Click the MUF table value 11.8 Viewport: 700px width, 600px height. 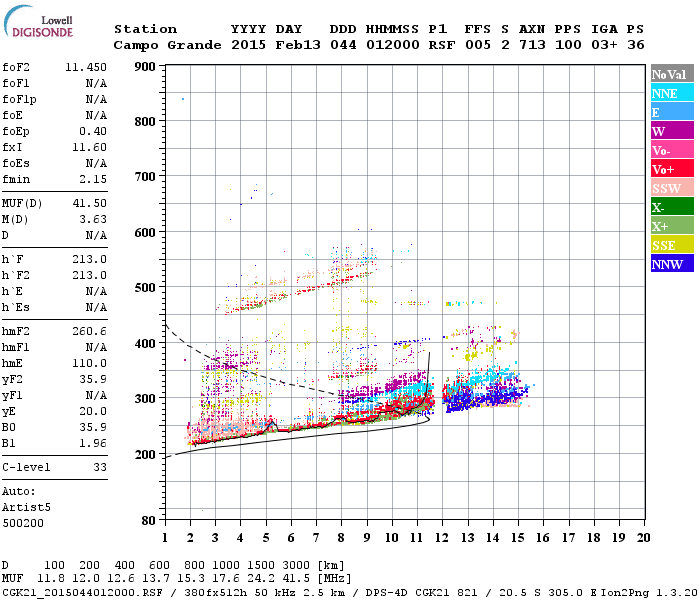(51, 579)
